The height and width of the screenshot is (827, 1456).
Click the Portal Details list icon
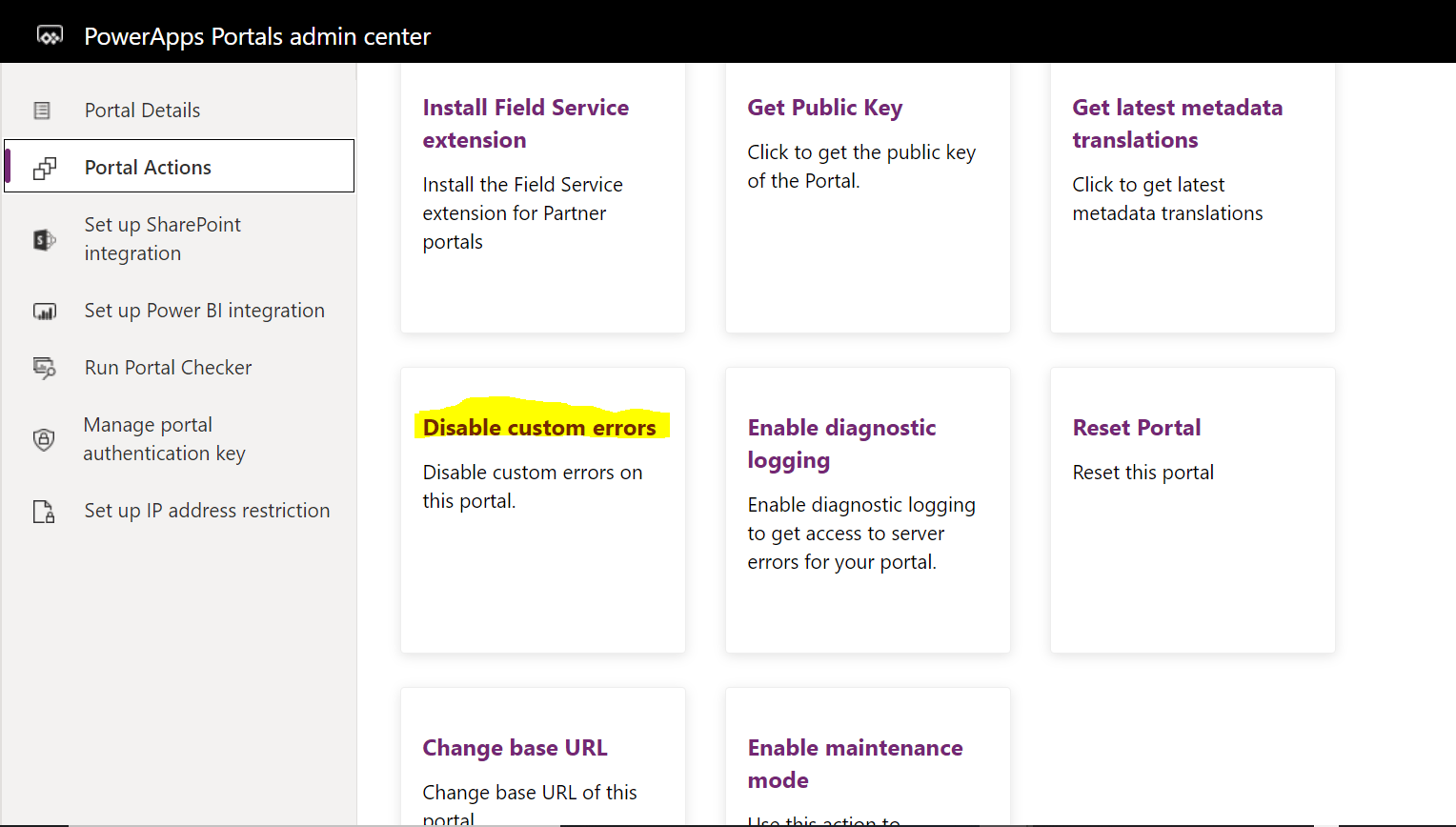[x=43, y=111]
